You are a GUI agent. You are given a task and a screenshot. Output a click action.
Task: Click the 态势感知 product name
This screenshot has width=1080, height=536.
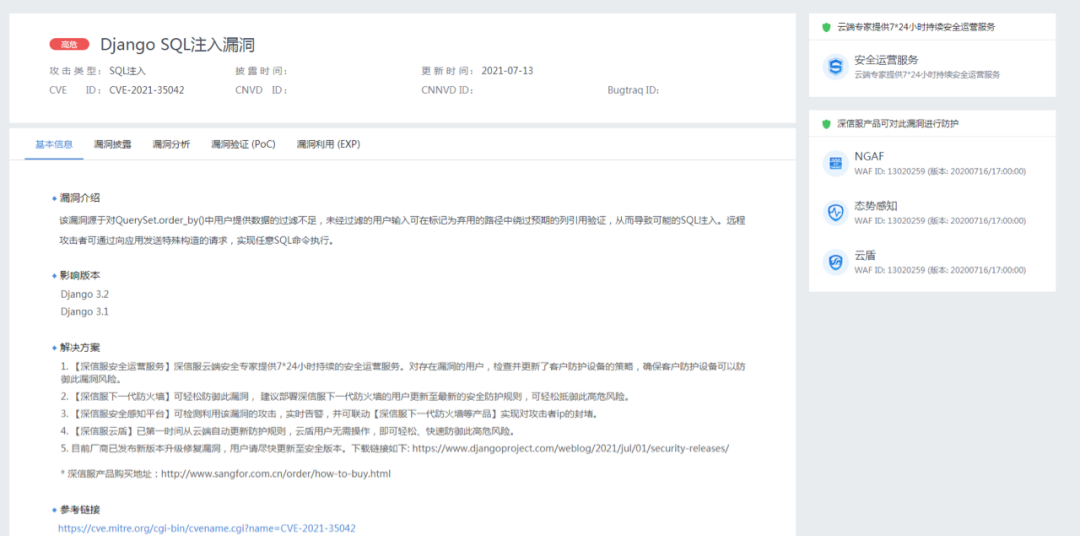(x=875, y=206)
